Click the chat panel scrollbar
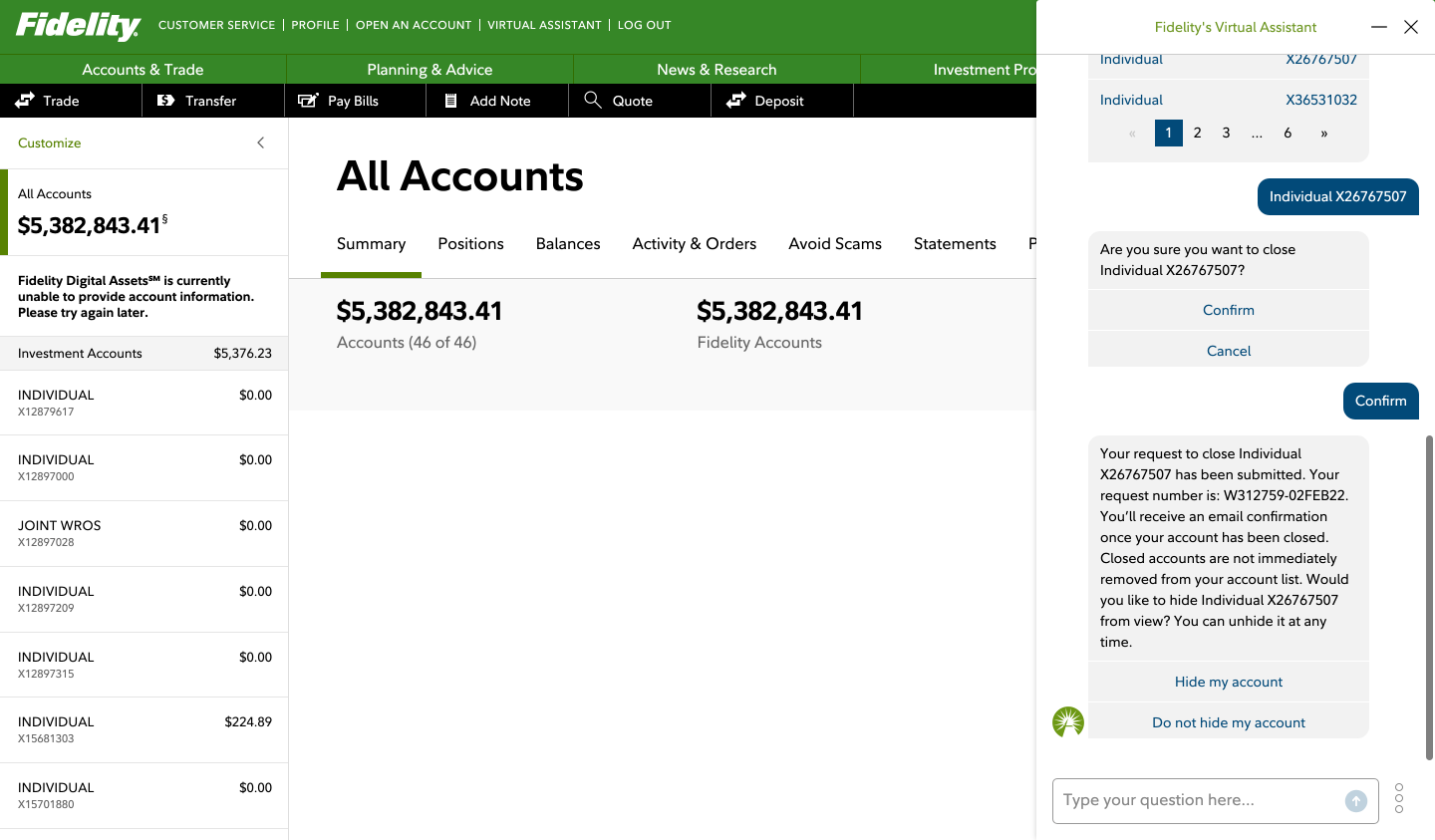This screenshot has height=840, width=1435. point(1430,598)
